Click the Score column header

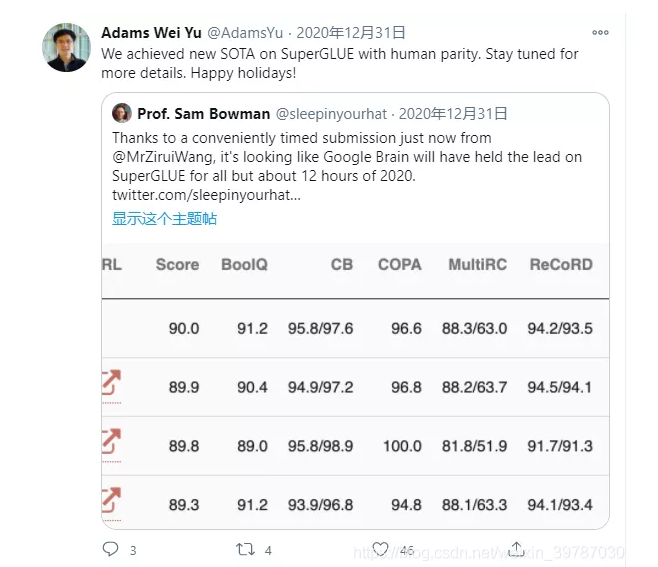pos(178,264)
